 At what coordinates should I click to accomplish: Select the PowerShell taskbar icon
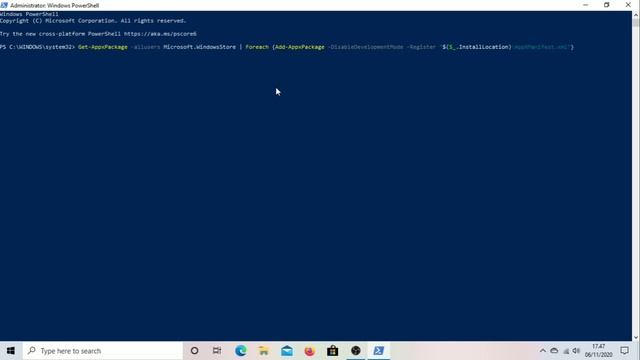point(378,351)
